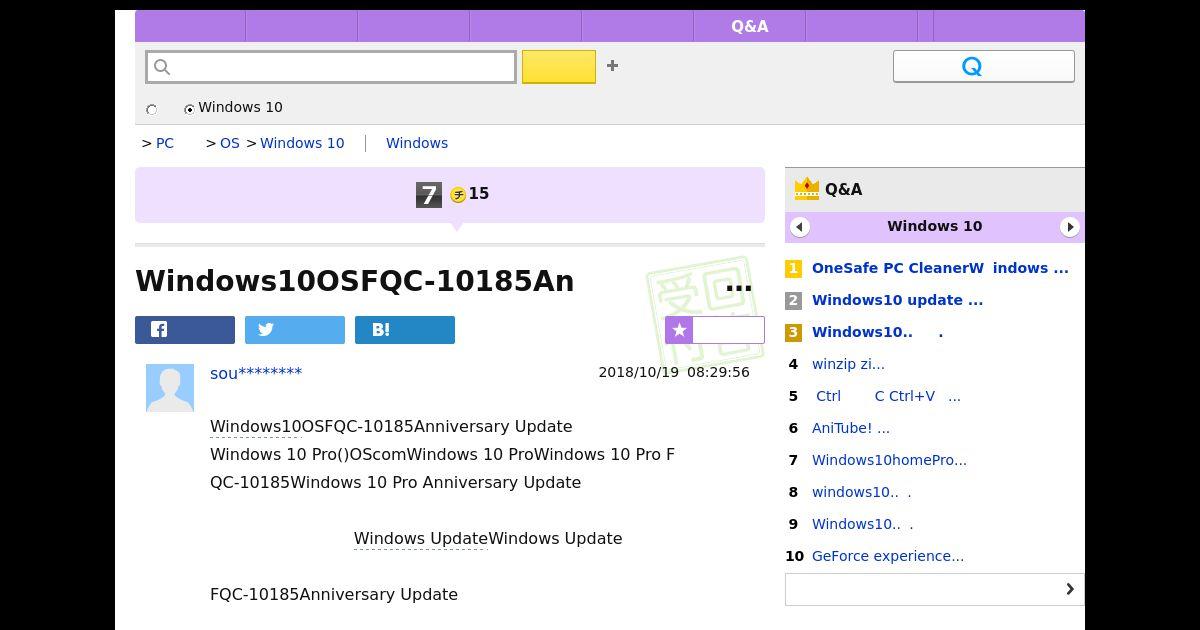Open ranking 6 AniTube! link
This screenshot has width=1200, height=630.
pyautogui.click(x=851, y=428)
